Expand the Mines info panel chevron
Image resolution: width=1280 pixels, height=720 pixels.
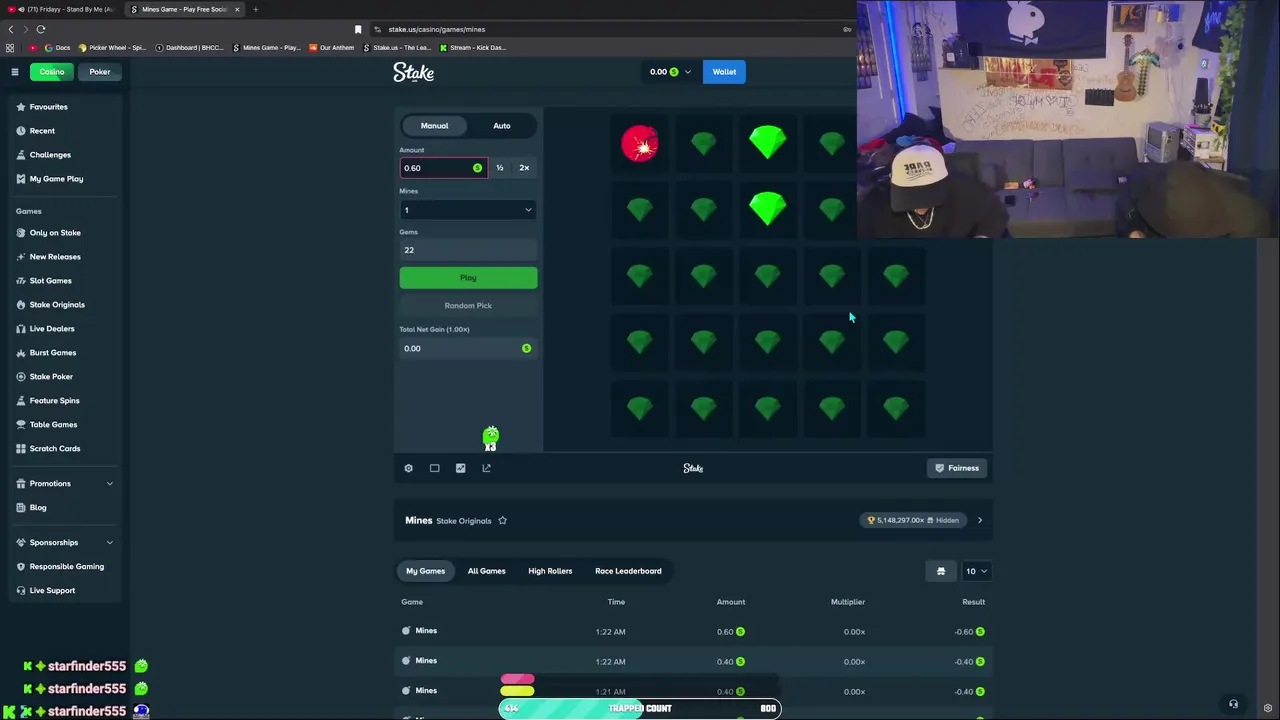(x=980, y=520)
